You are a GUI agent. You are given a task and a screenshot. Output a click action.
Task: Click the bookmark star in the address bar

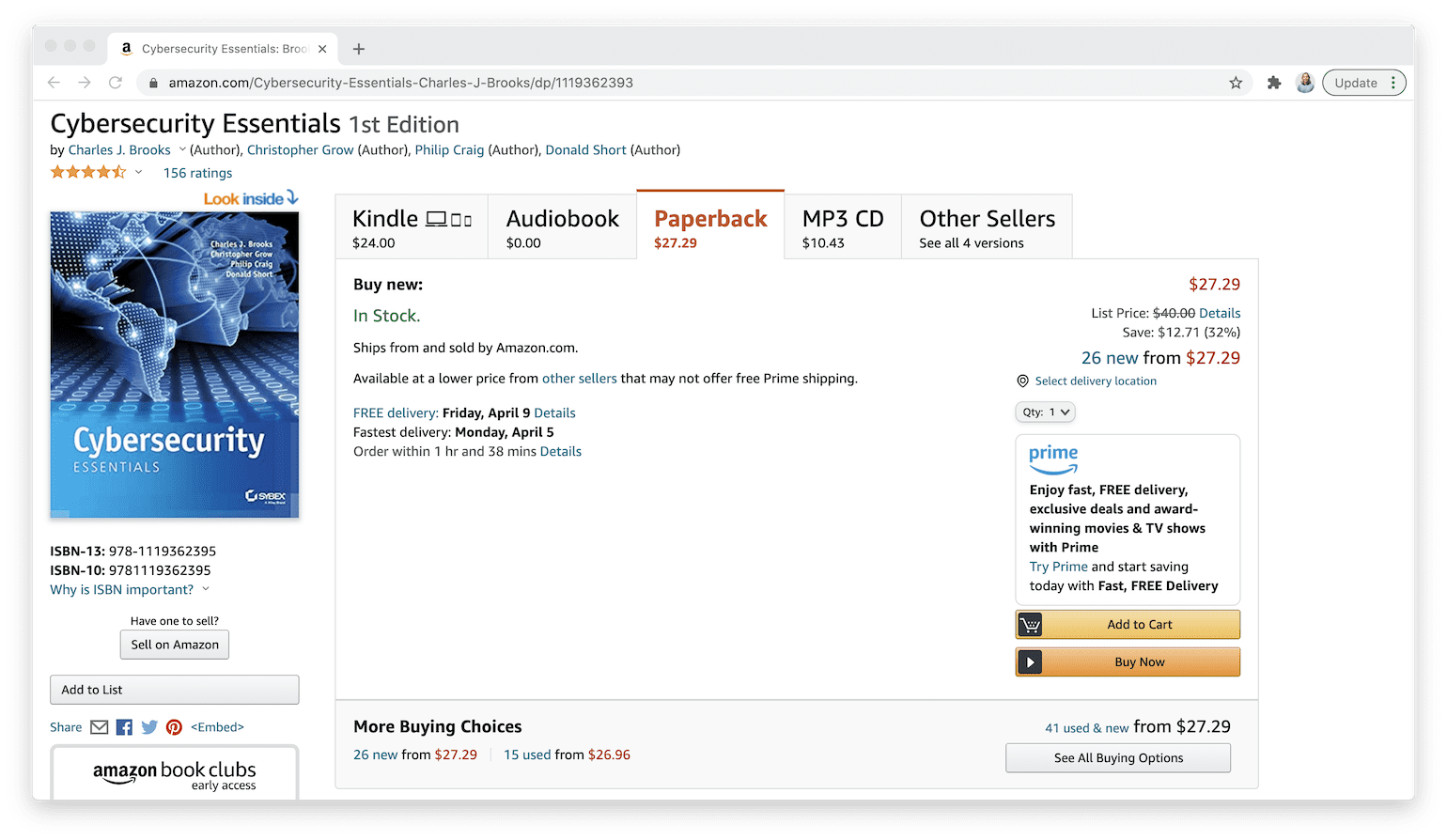pos(1236,83)
